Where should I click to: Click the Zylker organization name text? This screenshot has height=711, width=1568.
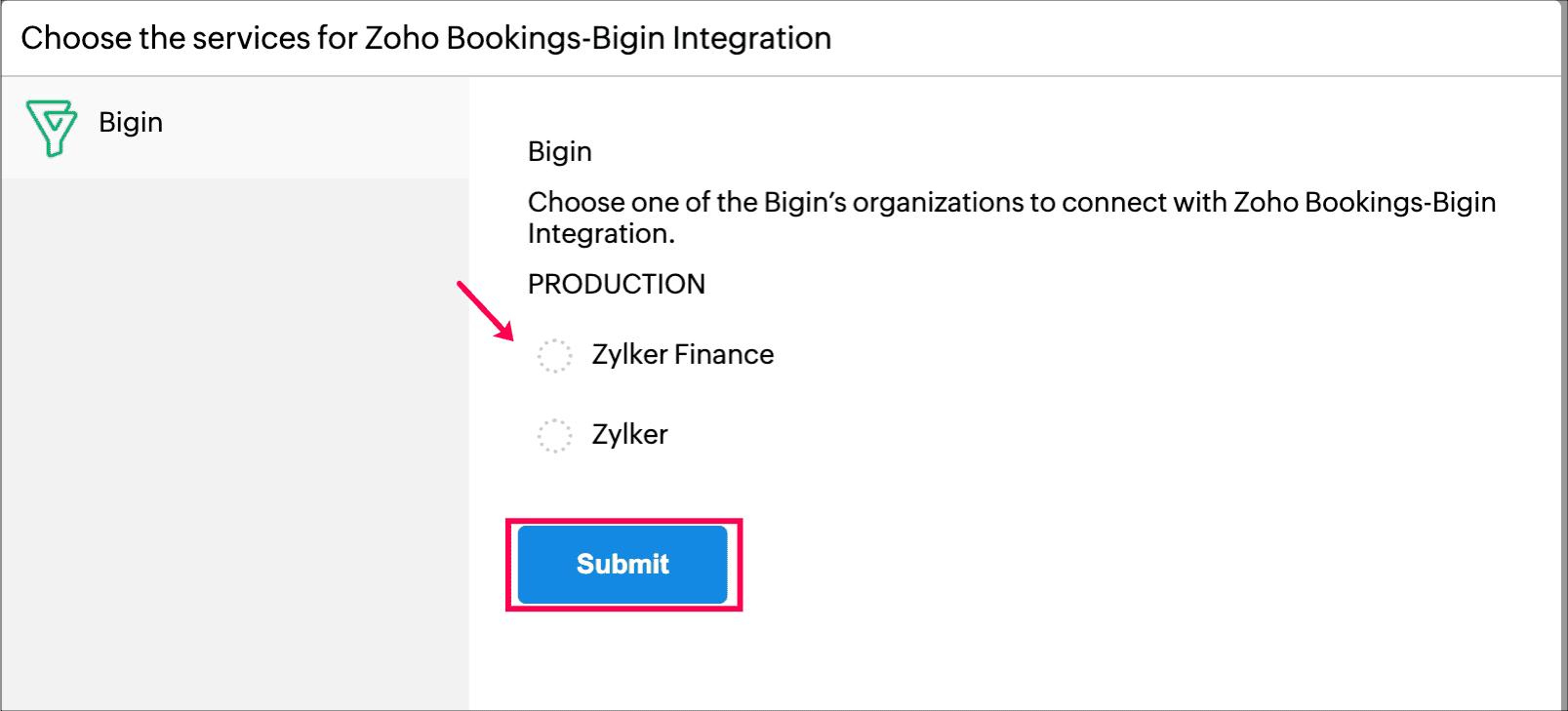629,435
